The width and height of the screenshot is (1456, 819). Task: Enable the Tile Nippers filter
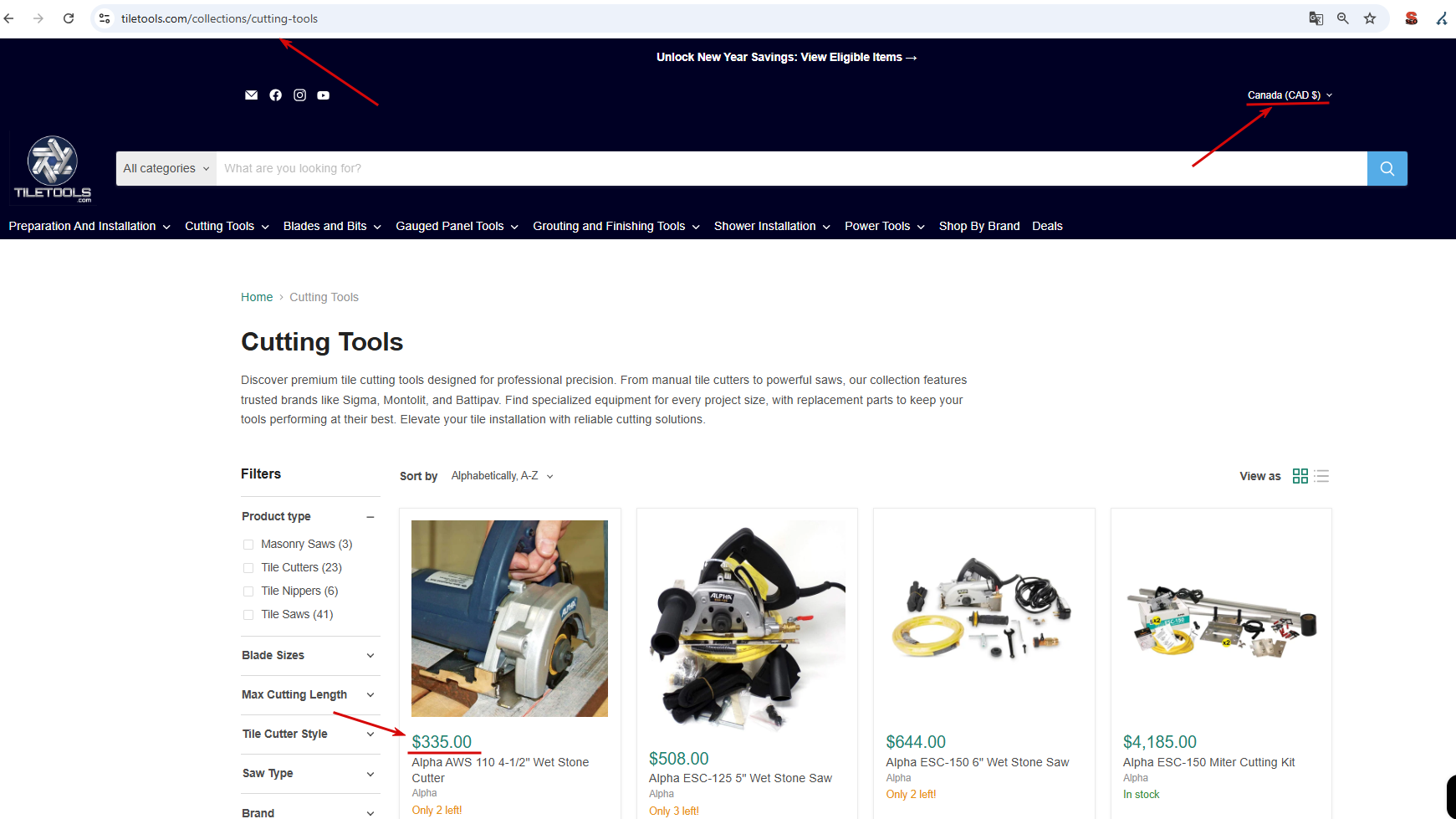click(x=248, y=591)
